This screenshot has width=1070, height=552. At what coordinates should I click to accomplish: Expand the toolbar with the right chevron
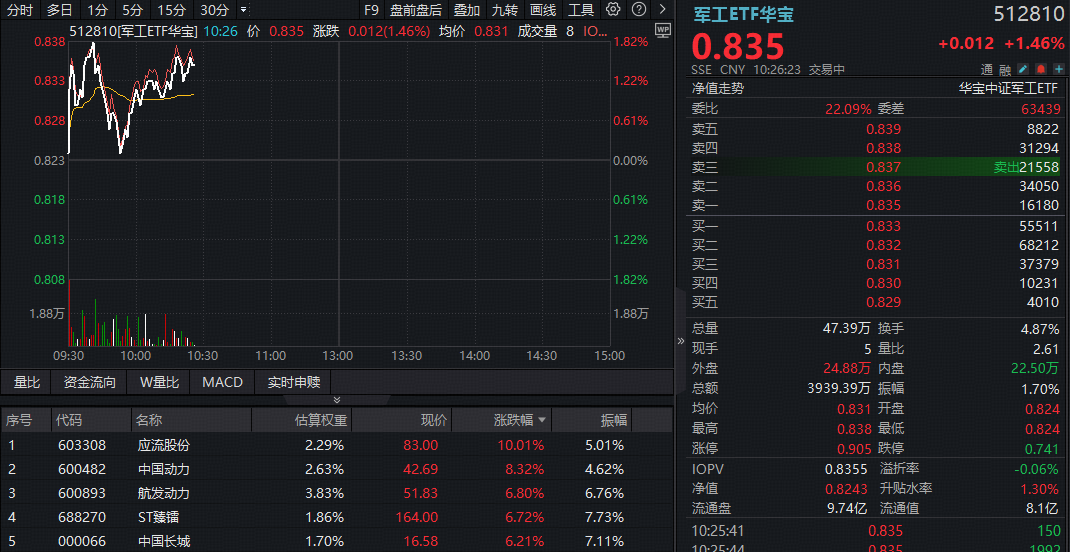pos(663,10)
